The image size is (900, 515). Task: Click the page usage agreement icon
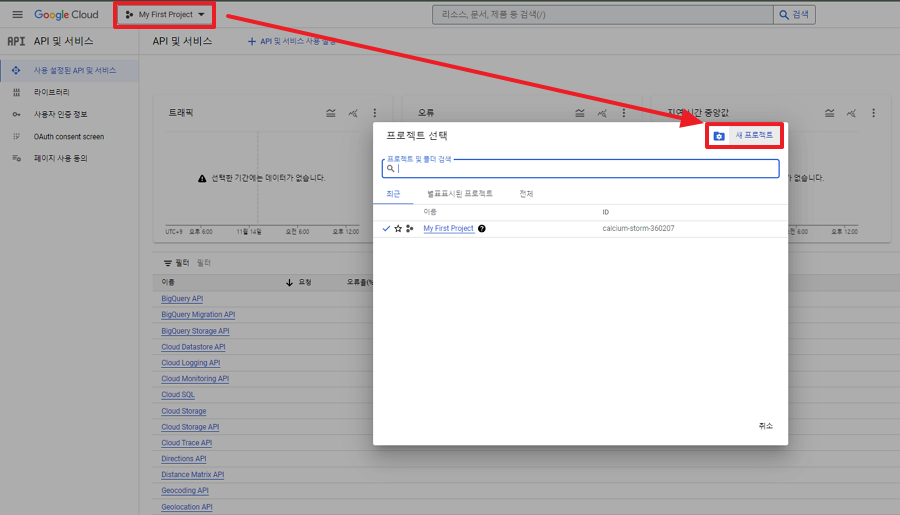click(x=16, y=158)
